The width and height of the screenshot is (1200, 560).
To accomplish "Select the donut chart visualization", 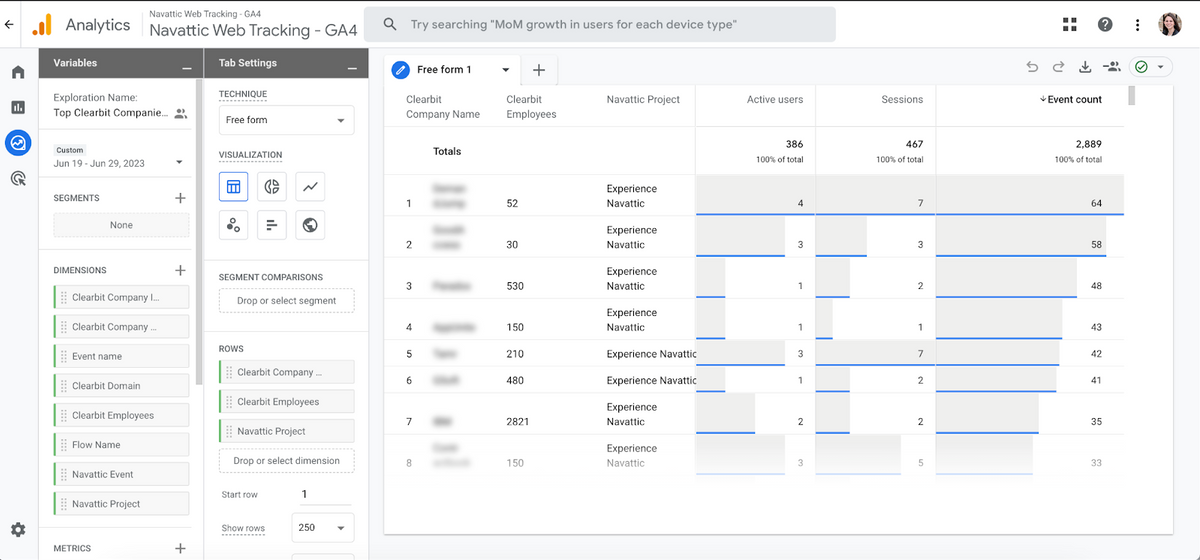I will pyautogui.click(x=272, y=187).
